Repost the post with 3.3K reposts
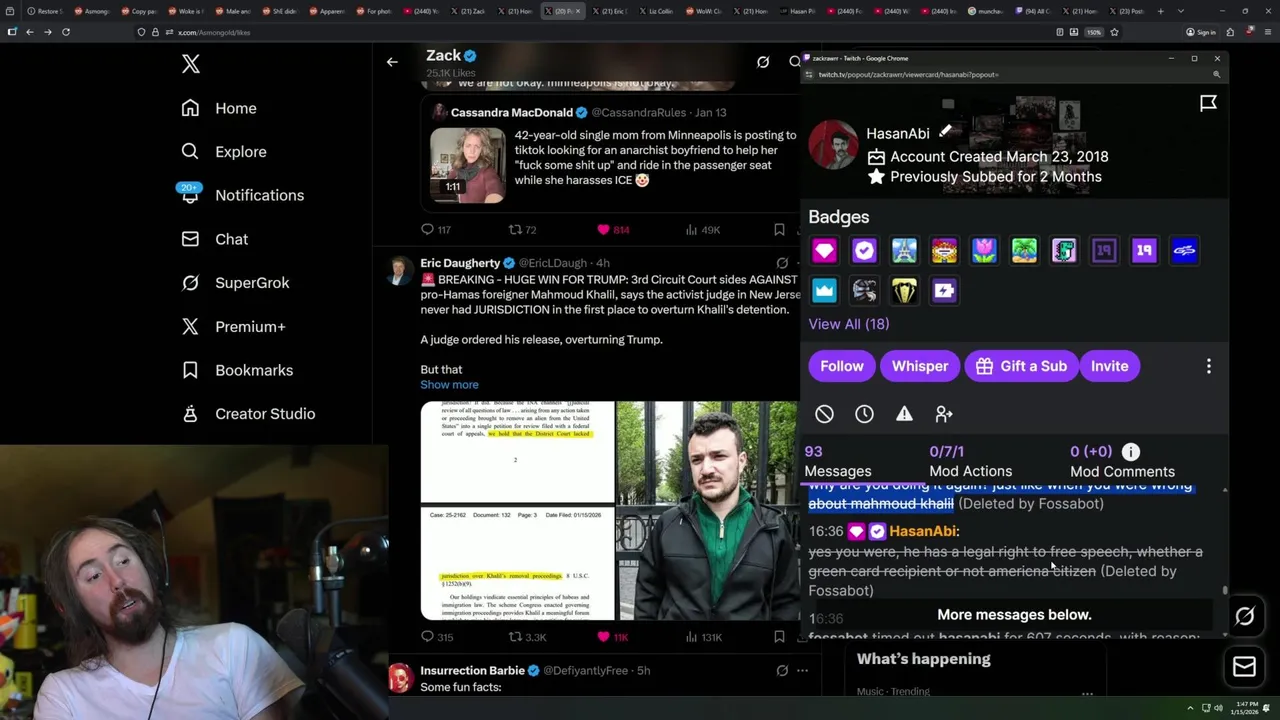Image resolution: width=1280 pixels, height=720 pixels. pyautogui.click(x=527, y=637)
